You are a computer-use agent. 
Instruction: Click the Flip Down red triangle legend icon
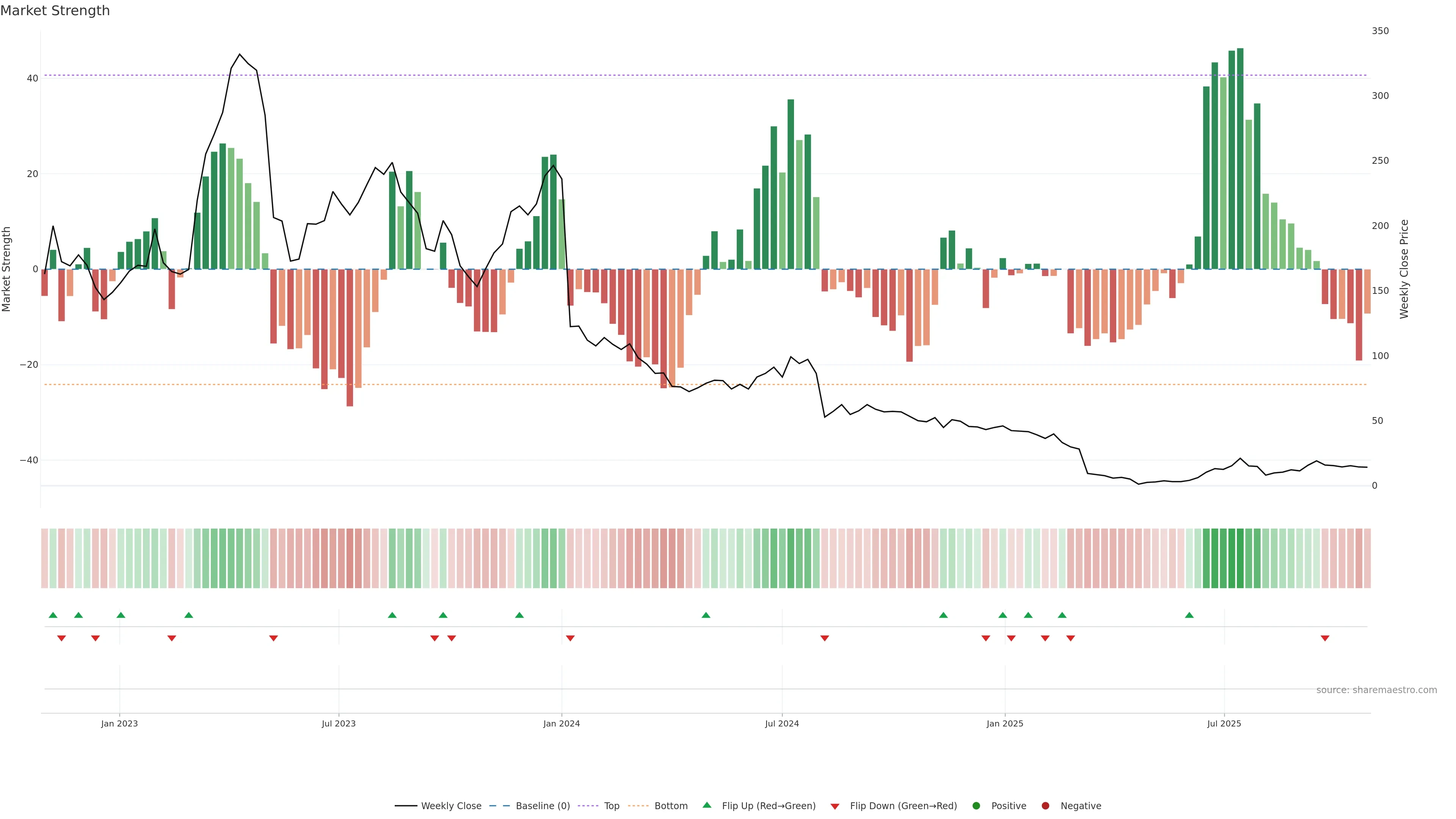click(x=835, y=806)
